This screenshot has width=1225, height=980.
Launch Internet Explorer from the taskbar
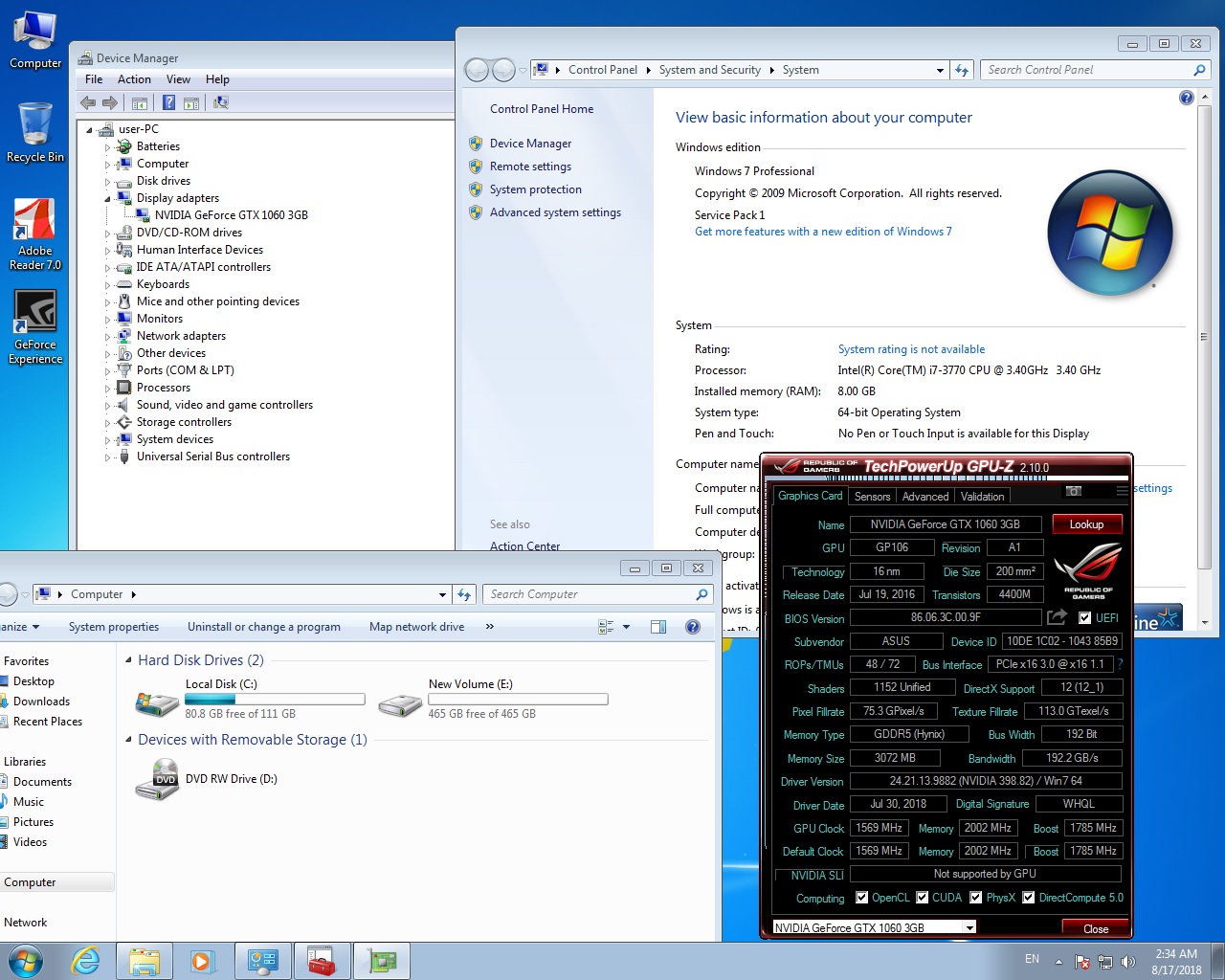85,961
